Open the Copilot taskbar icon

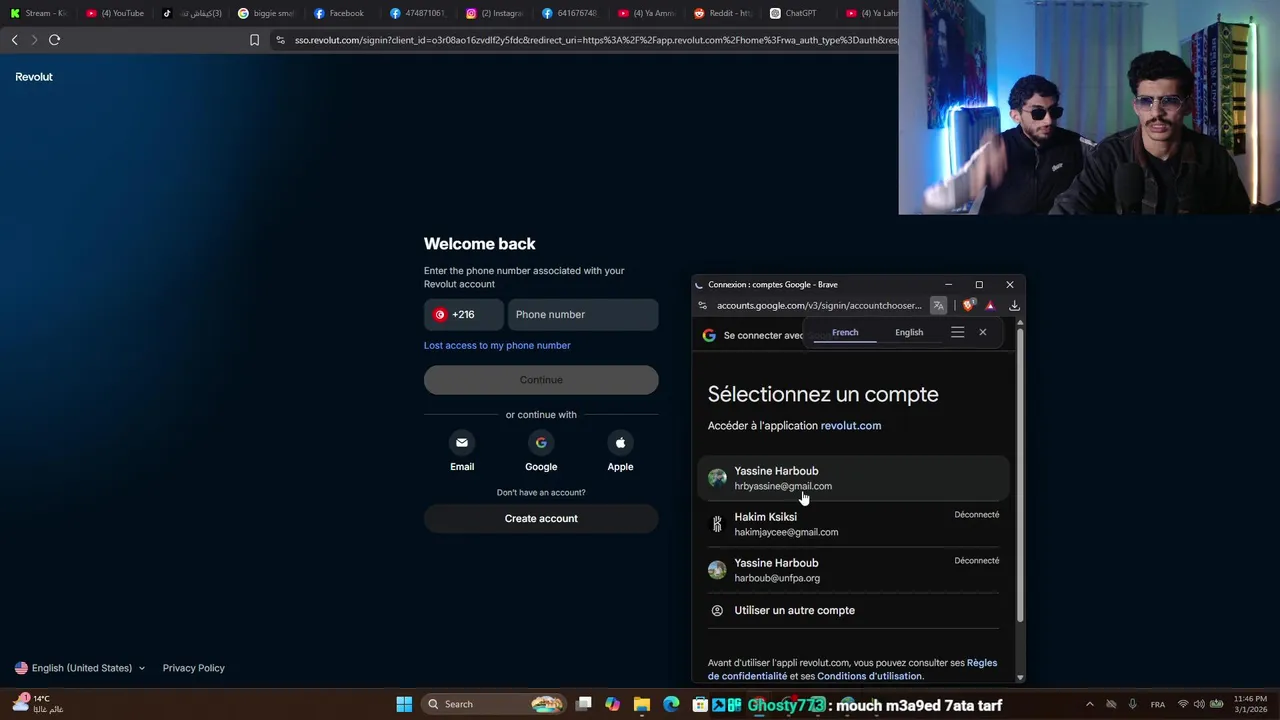612,704
